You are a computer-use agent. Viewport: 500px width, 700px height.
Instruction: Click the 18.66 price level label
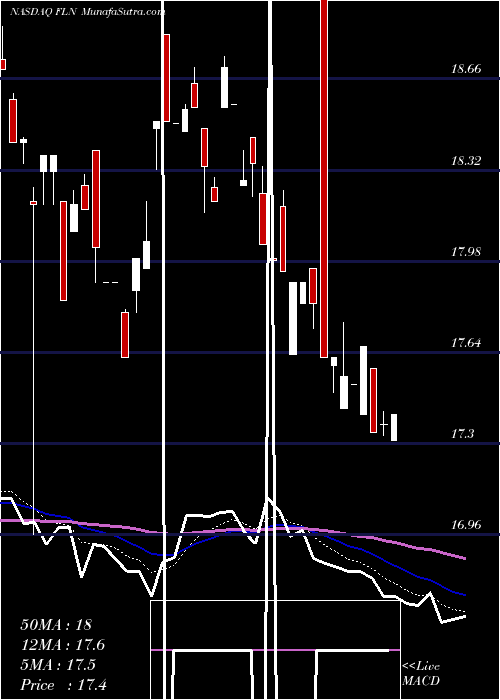(466, 69)
